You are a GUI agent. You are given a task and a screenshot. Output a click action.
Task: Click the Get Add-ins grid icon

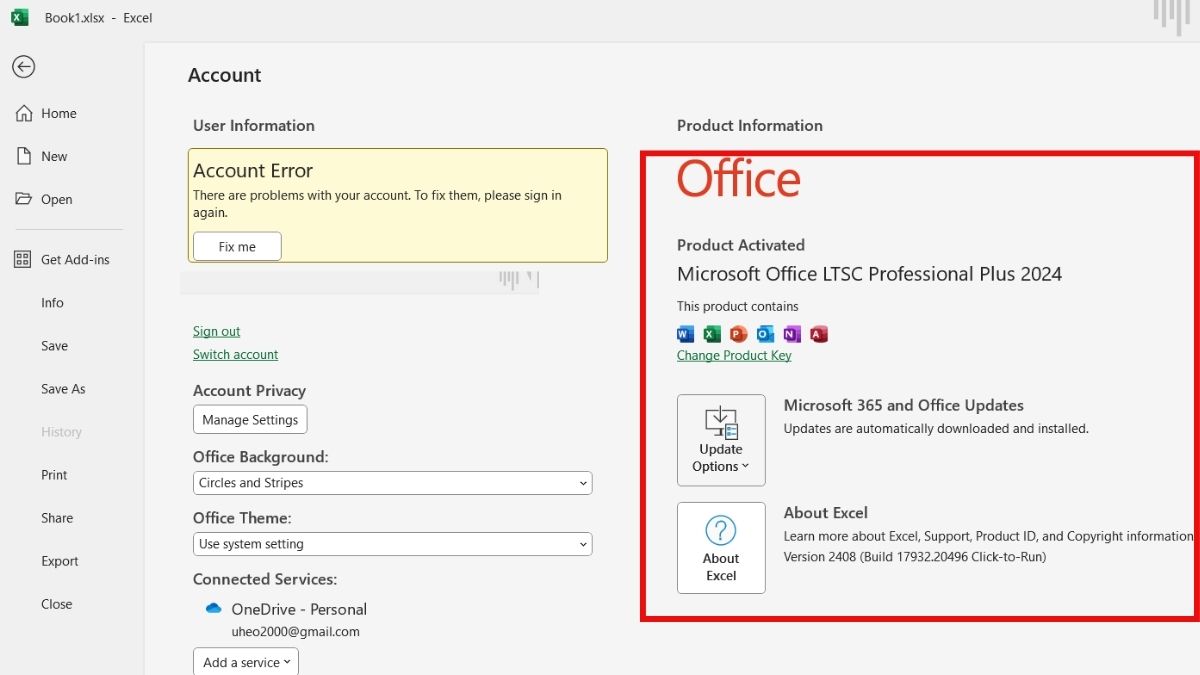[23, 259]
